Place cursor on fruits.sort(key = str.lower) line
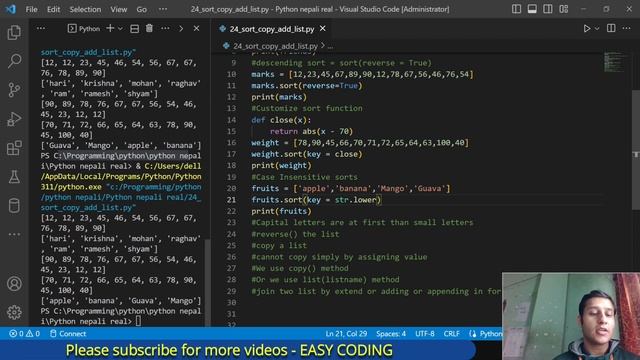 click(316, 200)
